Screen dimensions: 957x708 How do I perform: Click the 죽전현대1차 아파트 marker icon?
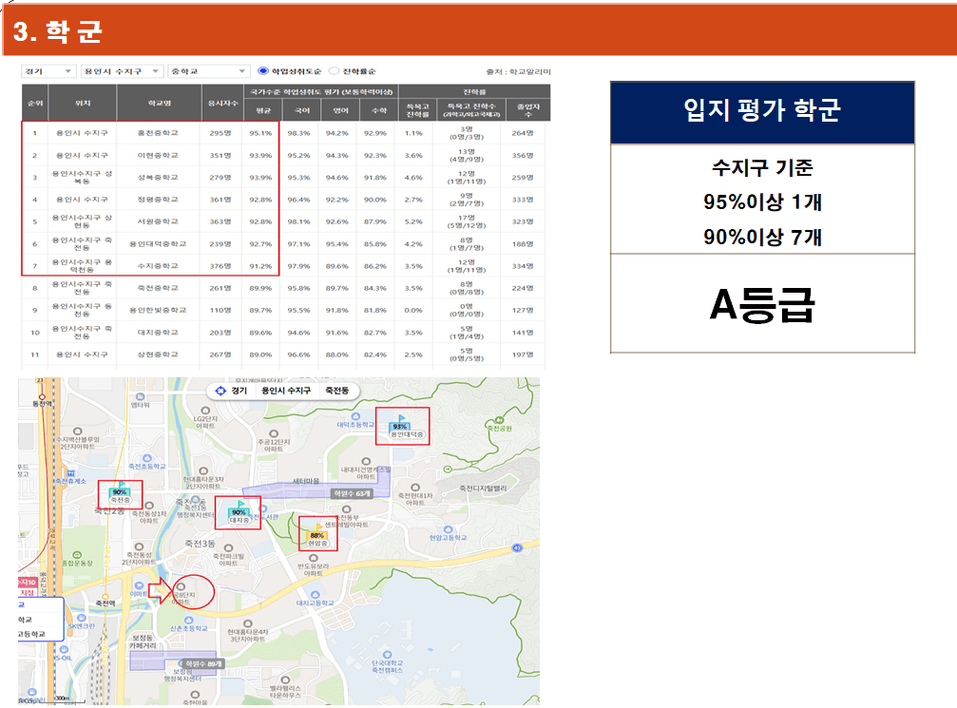pyautogui.click(x=415, y=487)
